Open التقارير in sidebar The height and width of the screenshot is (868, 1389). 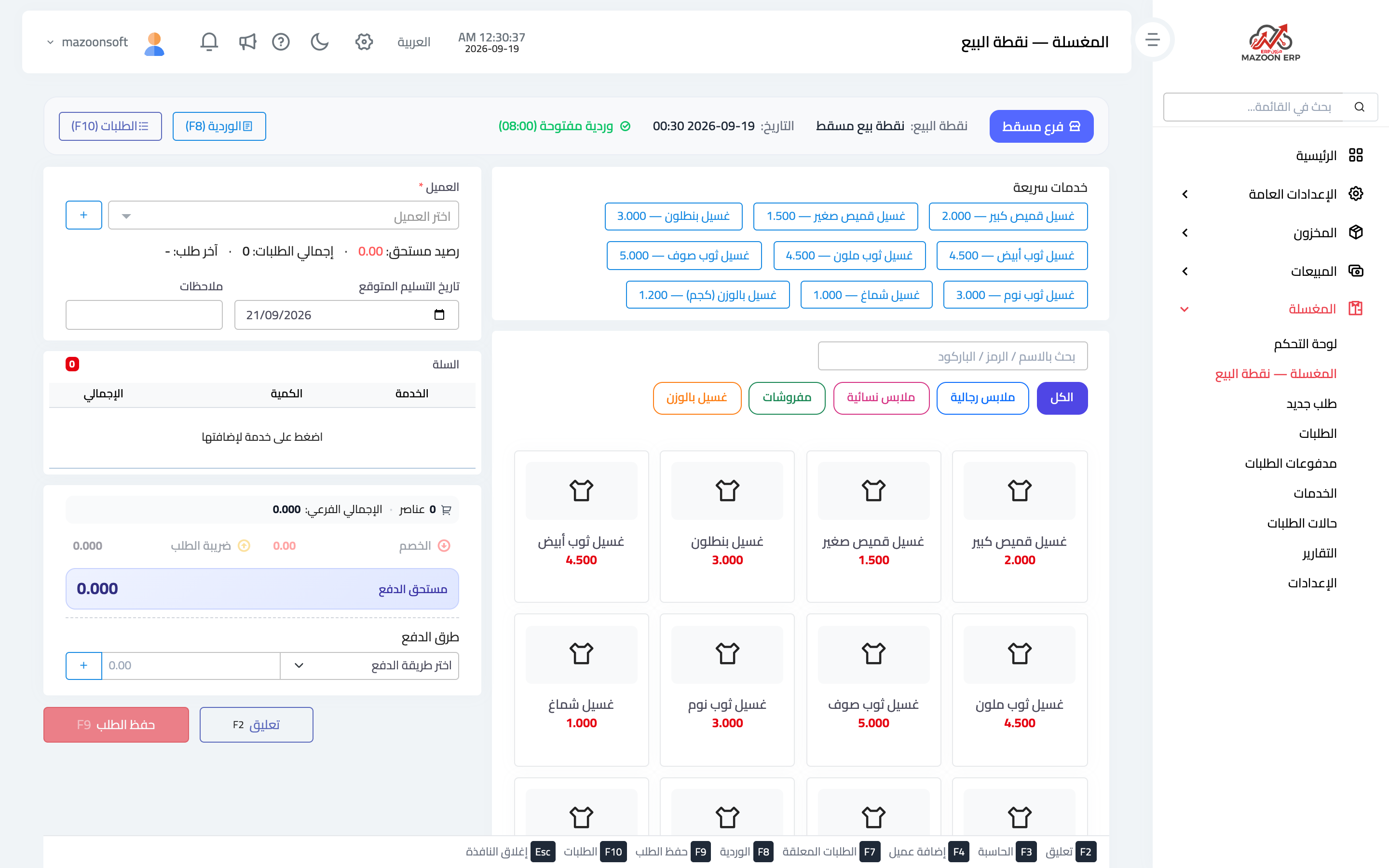pos(1320,553)
